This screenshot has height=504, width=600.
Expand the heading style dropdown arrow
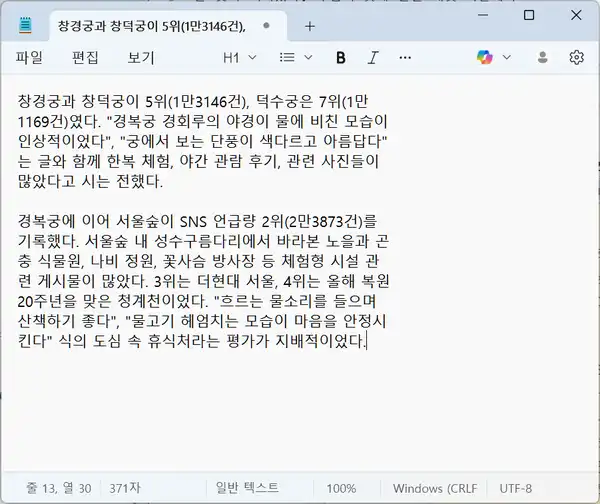(252, 58)
